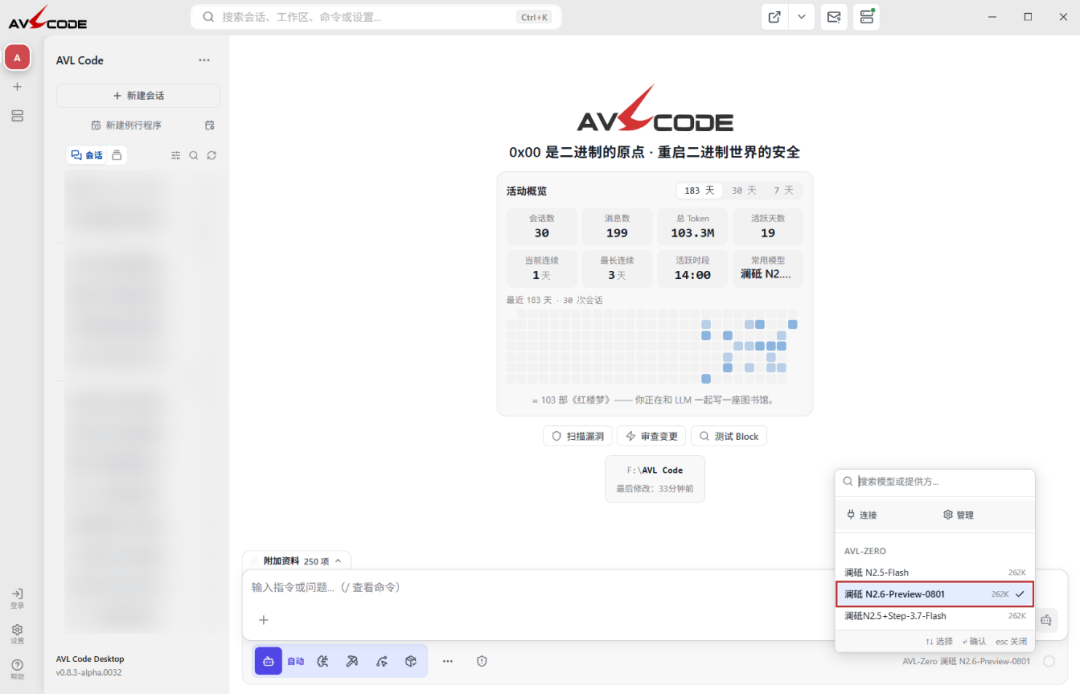Open the scheduled routines calendar icon

point(209,125)
